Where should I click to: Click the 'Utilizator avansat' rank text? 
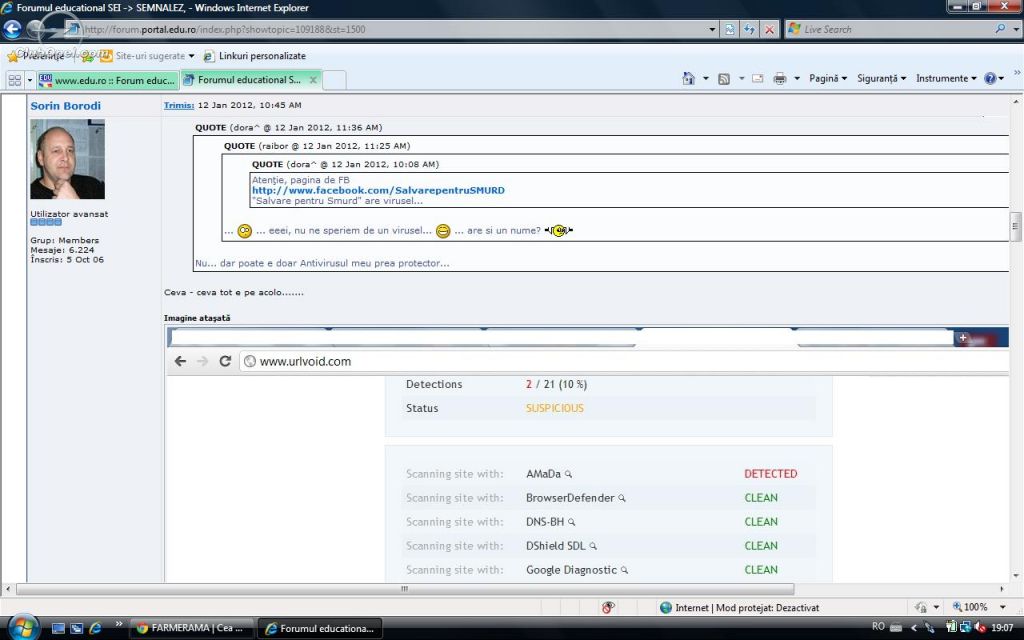(69, 214)
